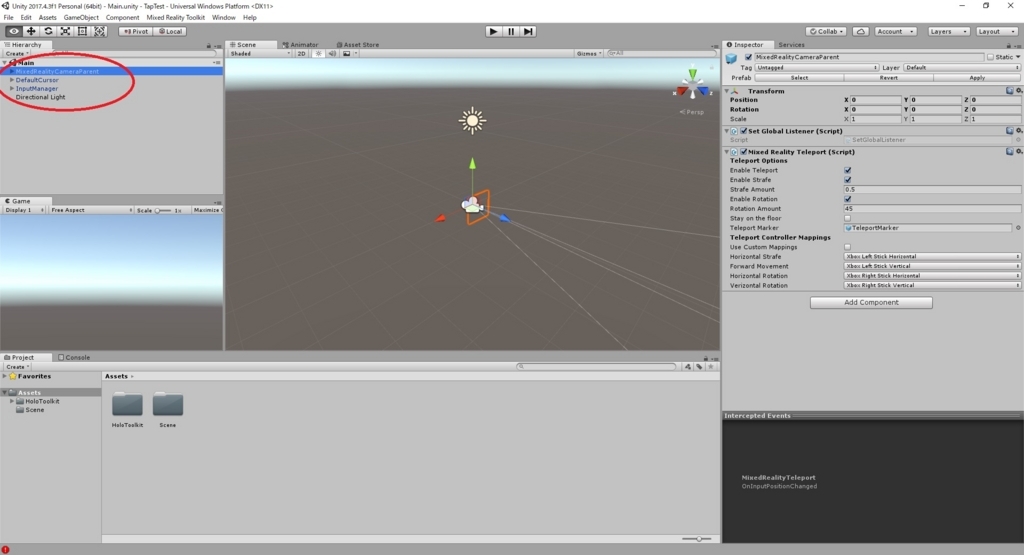Open the Tag dropdown showing Untagged
The width and height of the screenshot is (1024, 555).
coord(816,67)
